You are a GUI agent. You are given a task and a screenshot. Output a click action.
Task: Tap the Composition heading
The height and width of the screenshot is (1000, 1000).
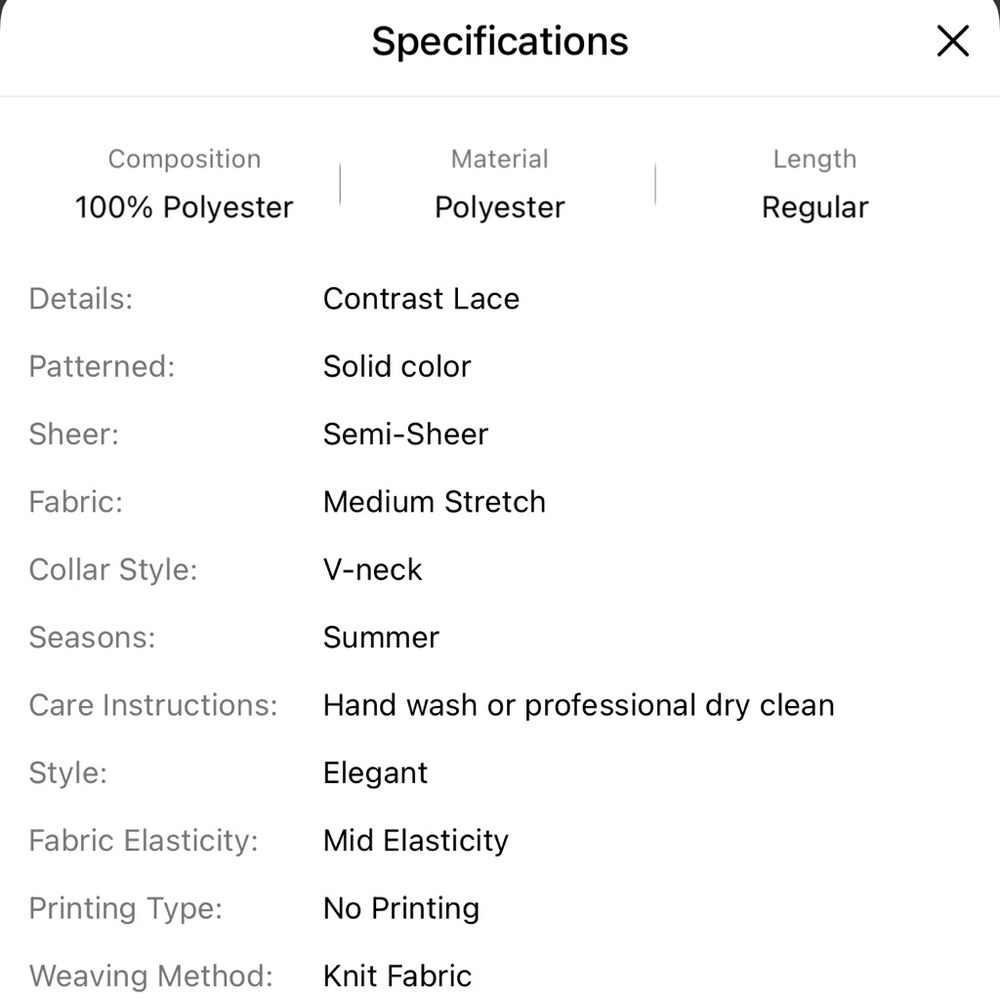(184, 159)
